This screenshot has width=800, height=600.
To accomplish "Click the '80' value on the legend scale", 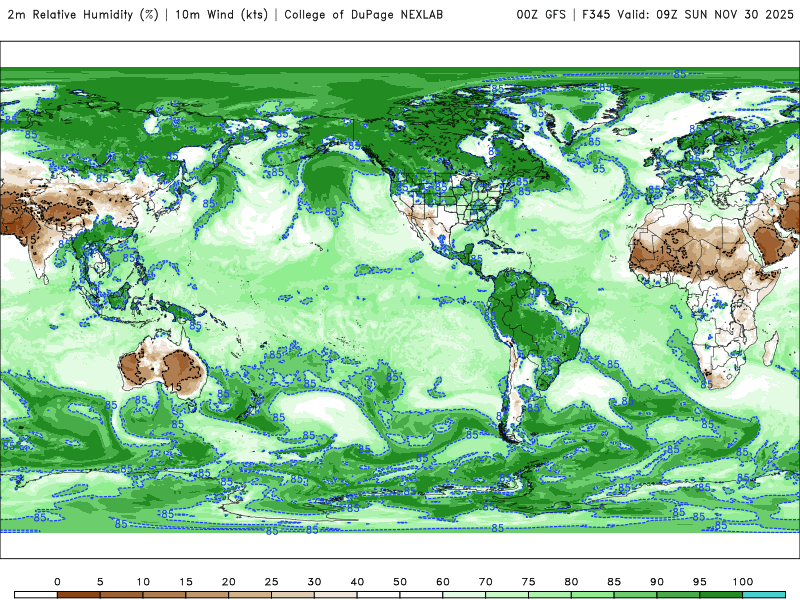I will click(x=571, y=582).
